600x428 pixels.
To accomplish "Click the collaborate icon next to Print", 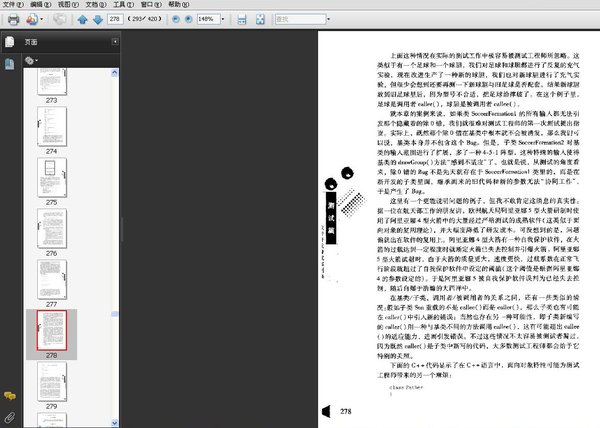I will 32,19.
